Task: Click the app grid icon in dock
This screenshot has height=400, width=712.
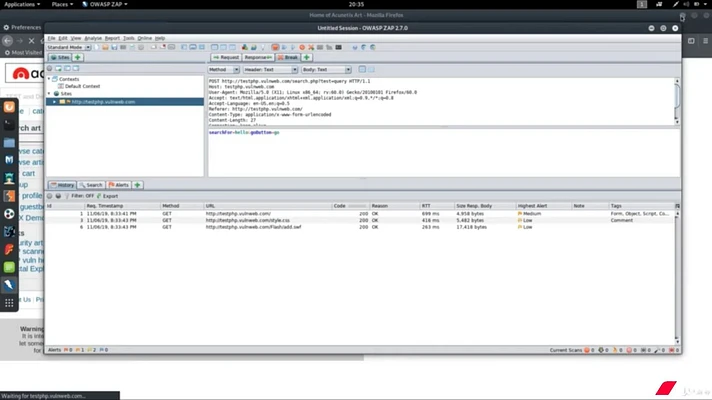Action: click(9, 303)
